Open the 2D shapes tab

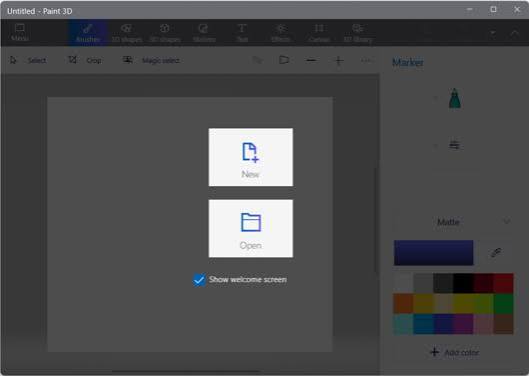click(127, 33)
